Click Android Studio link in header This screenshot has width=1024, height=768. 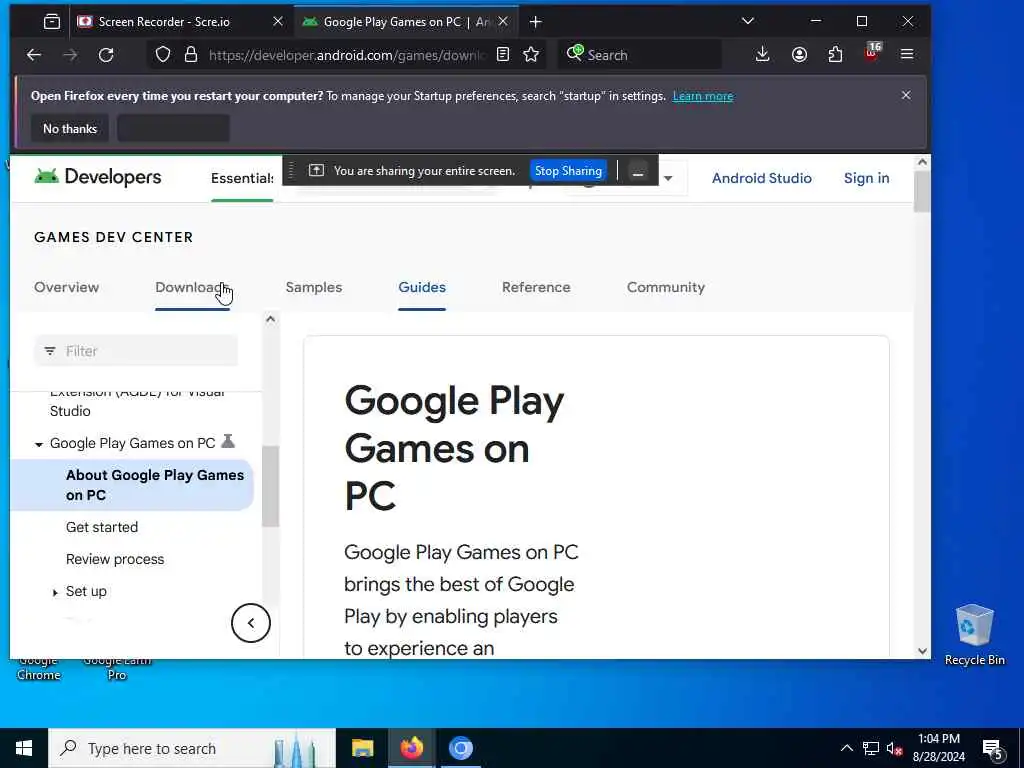[x=761, y=178]
